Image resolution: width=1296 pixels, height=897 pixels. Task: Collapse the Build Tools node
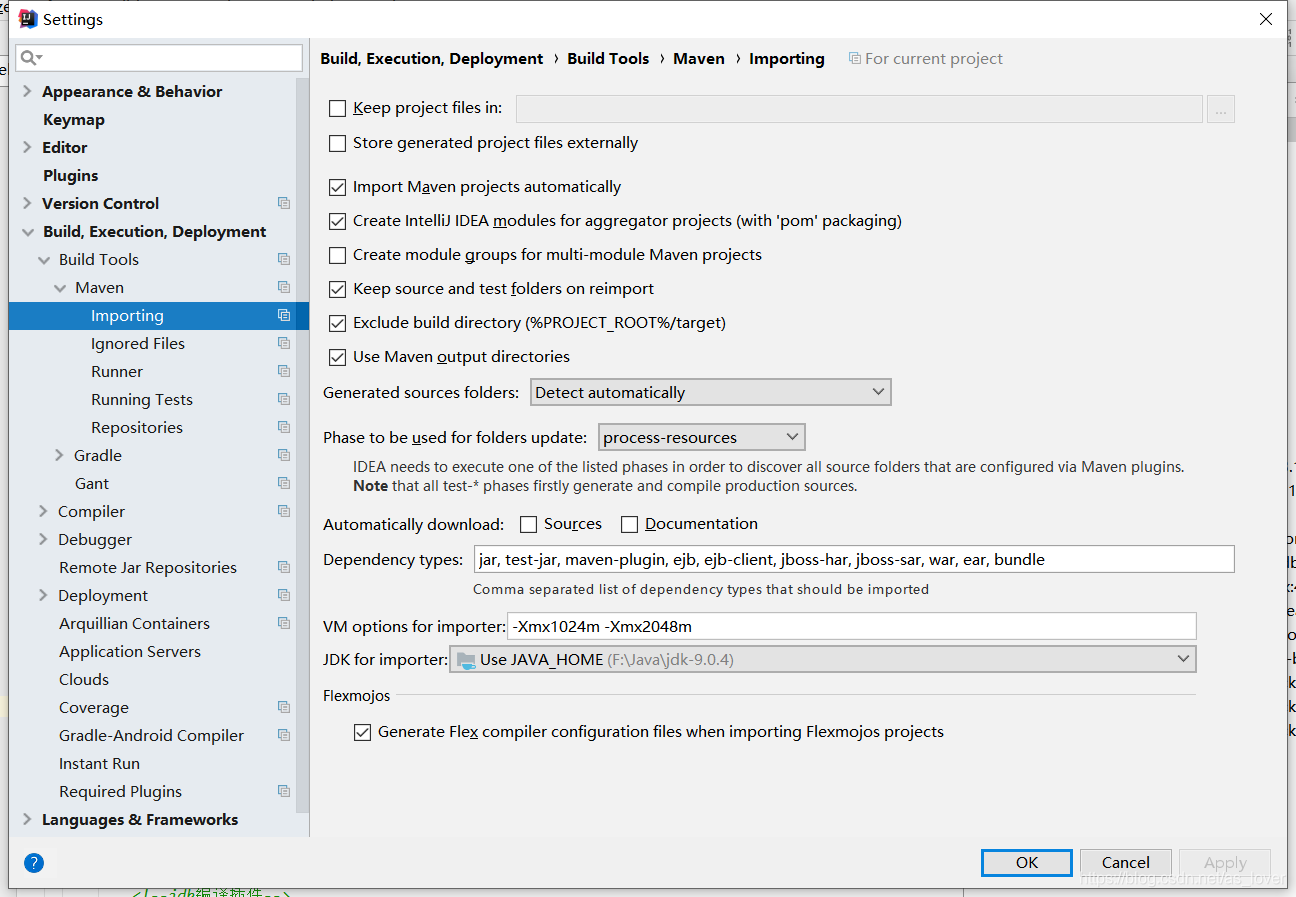[43, 259]
